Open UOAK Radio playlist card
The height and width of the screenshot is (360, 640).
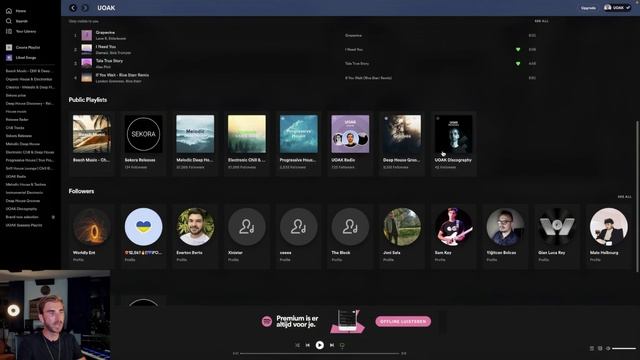[x=350, y=143]
